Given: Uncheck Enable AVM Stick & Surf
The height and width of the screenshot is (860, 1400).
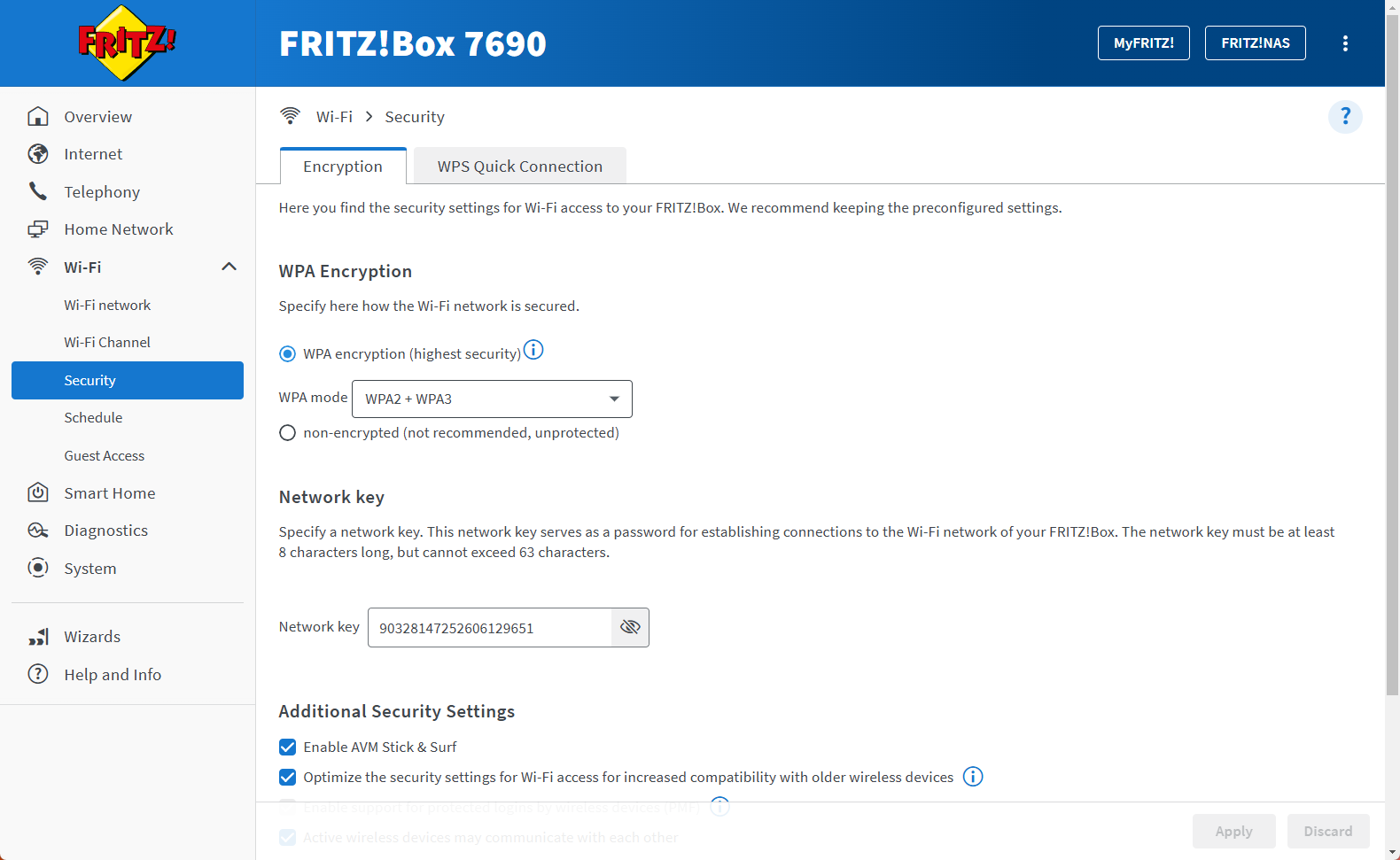Looking at the screenshot, I should (287, 748).
